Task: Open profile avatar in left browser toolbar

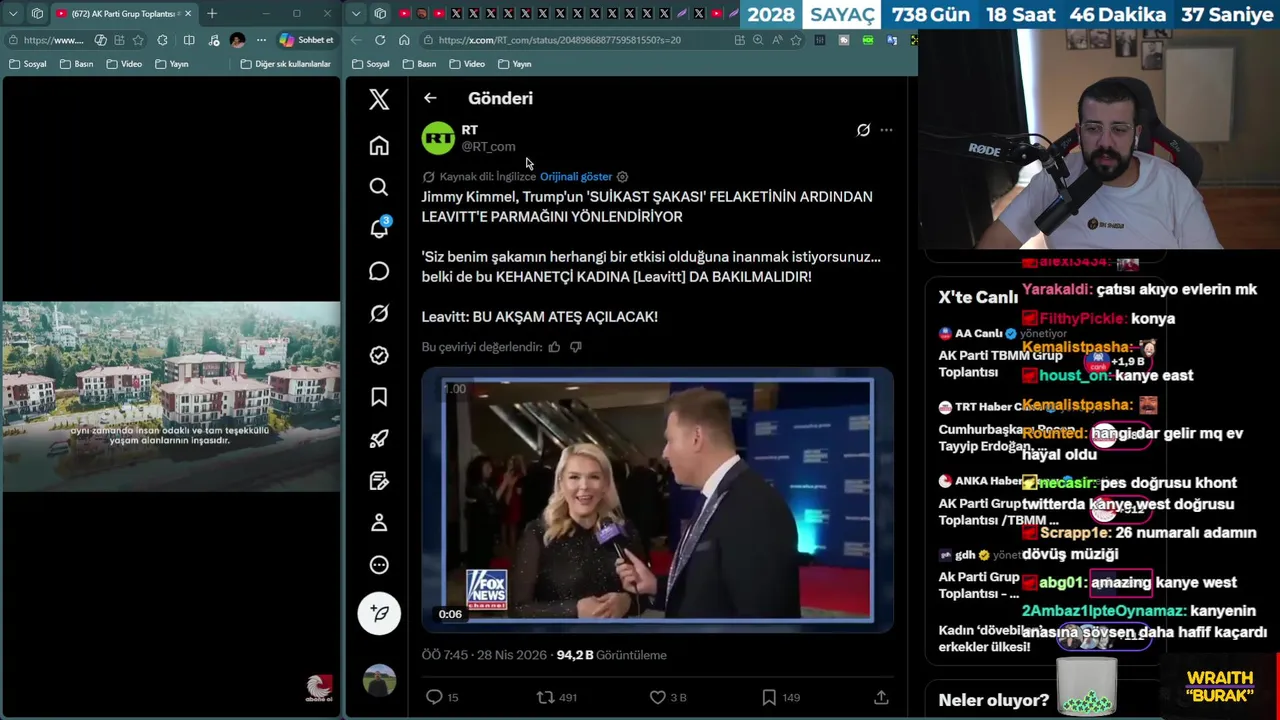Action: pos(237,40)
